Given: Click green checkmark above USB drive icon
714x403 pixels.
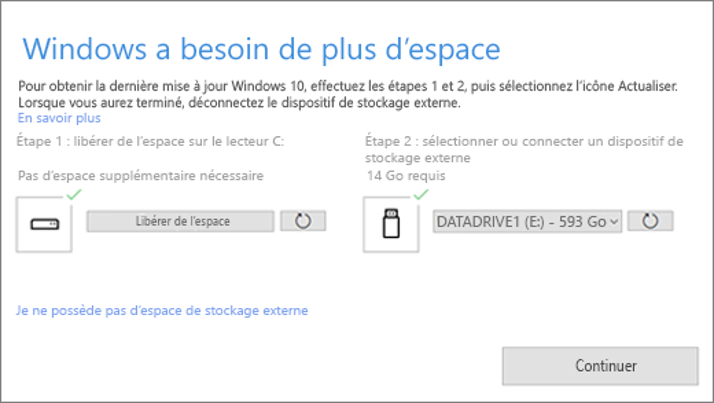Looking at the screenshot, I should [x=421, y=194].
